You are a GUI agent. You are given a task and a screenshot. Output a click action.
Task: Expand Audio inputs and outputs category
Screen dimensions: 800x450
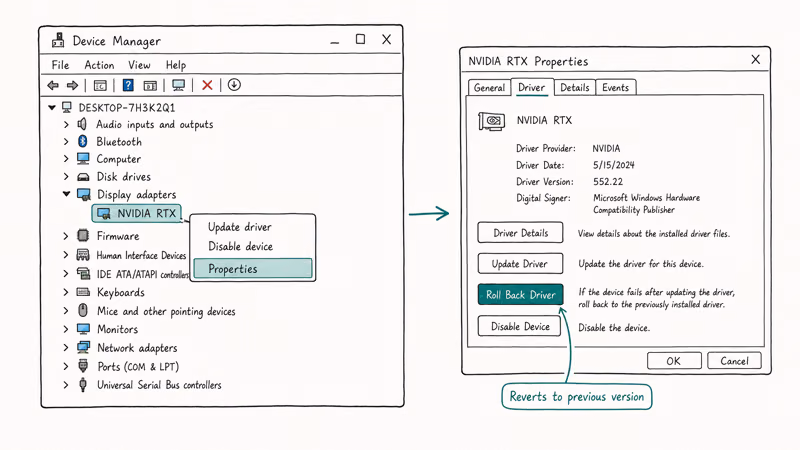(66, 124)
